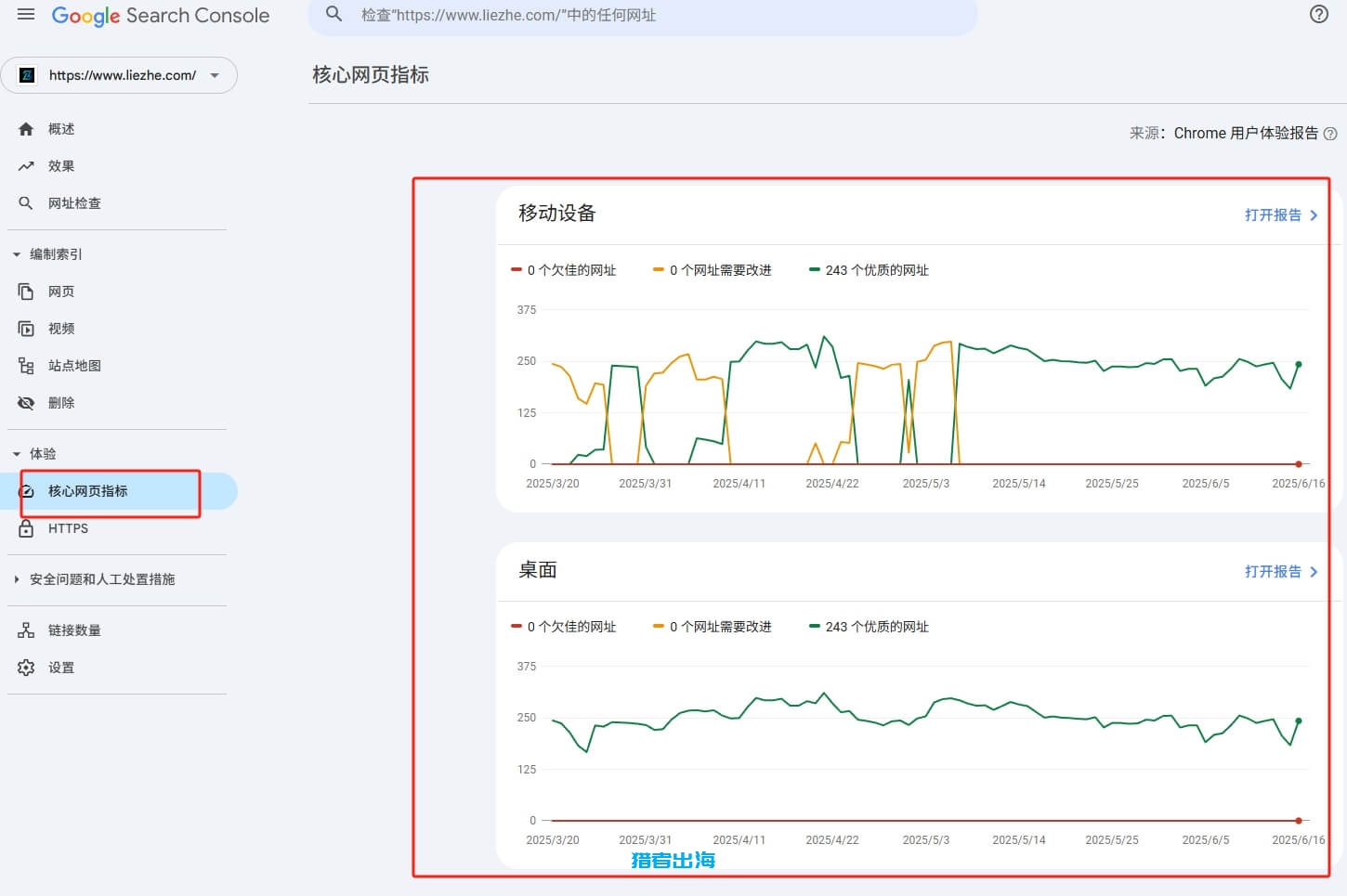Image resolution: width=1347 pixels, height=896 pixels.
Task: Click the gear icon beside 设置
Action: point(26,668)
